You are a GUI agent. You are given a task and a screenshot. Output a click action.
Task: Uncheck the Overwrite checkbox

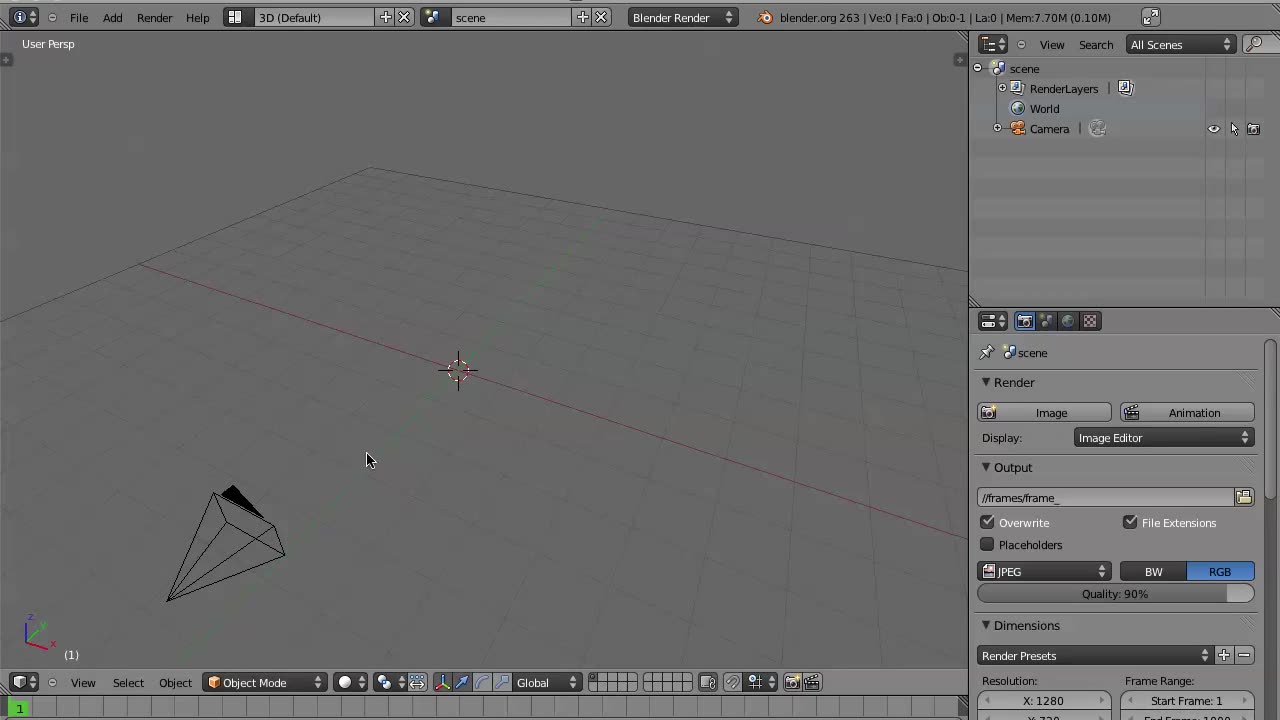[987, 522]
